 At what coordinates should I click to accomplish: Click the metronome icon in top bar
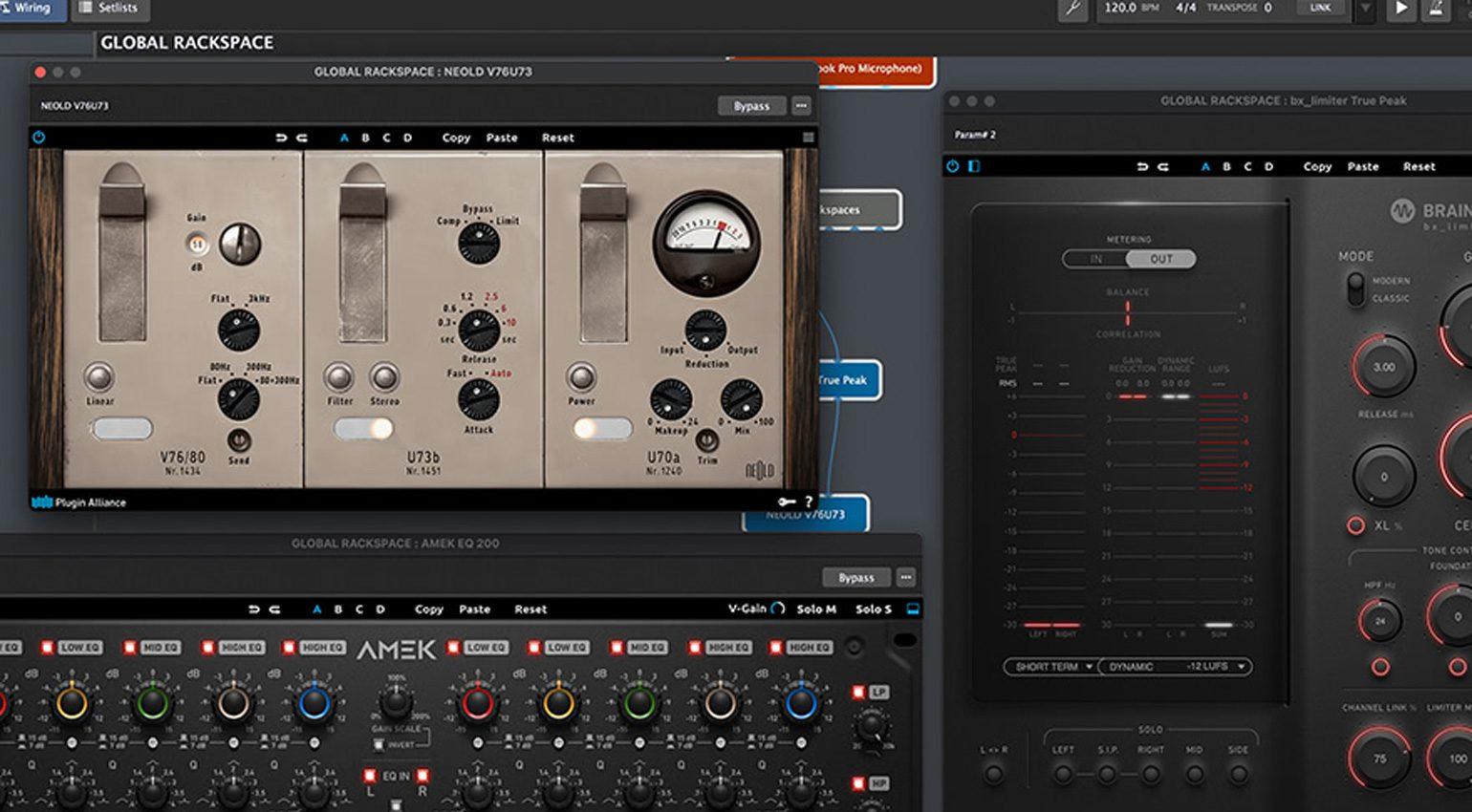[1436, 9]
